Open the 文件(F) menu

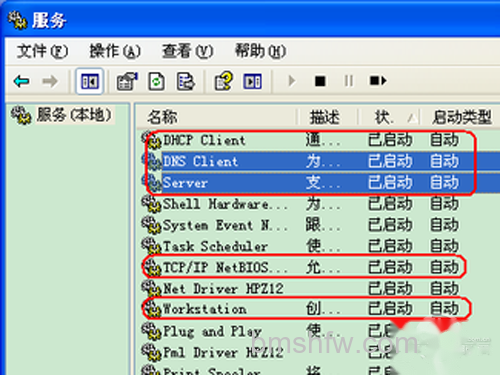[x=42, y=51]
